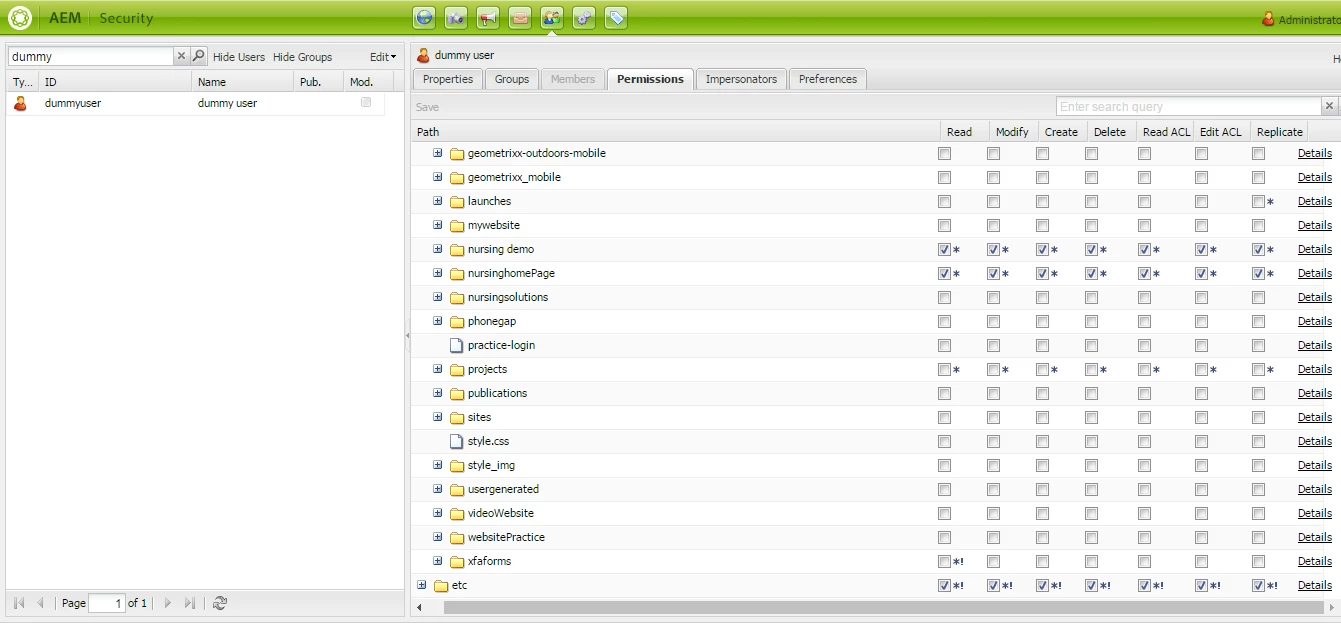Open Details link for nursing demo
This screenshot has width=1341, height=623.
(1315, 249)
